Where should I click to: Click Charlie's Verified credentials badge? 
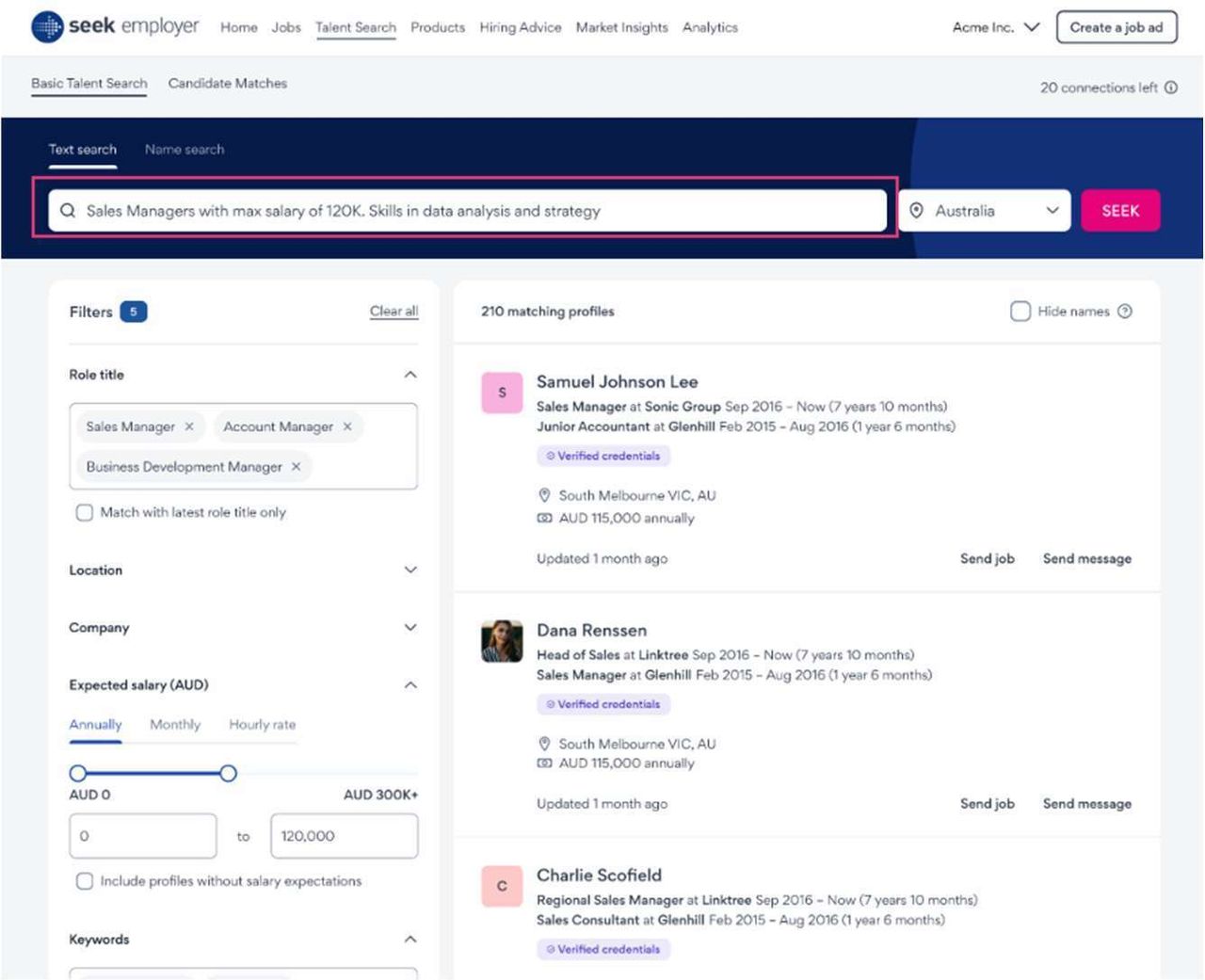coord(603,949)
